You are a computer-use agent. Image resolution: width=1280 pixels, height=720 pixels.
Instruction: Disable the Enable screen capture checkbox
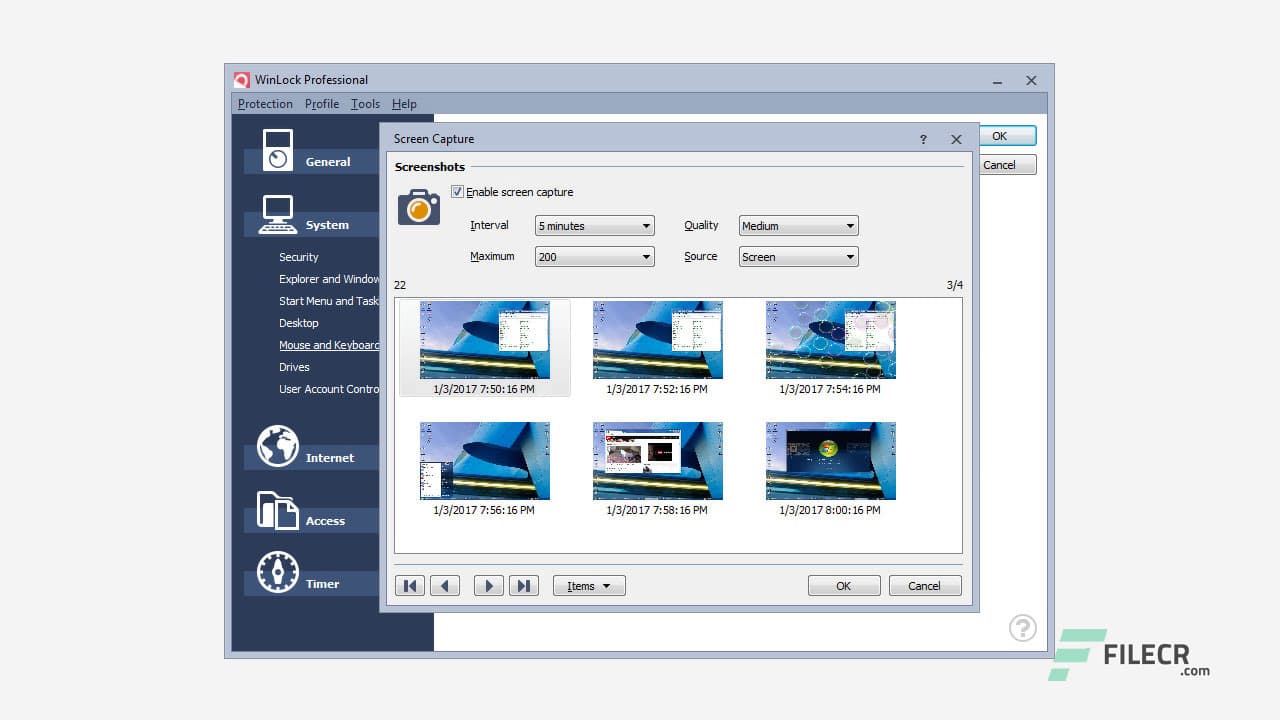click(x=457, y=192)
